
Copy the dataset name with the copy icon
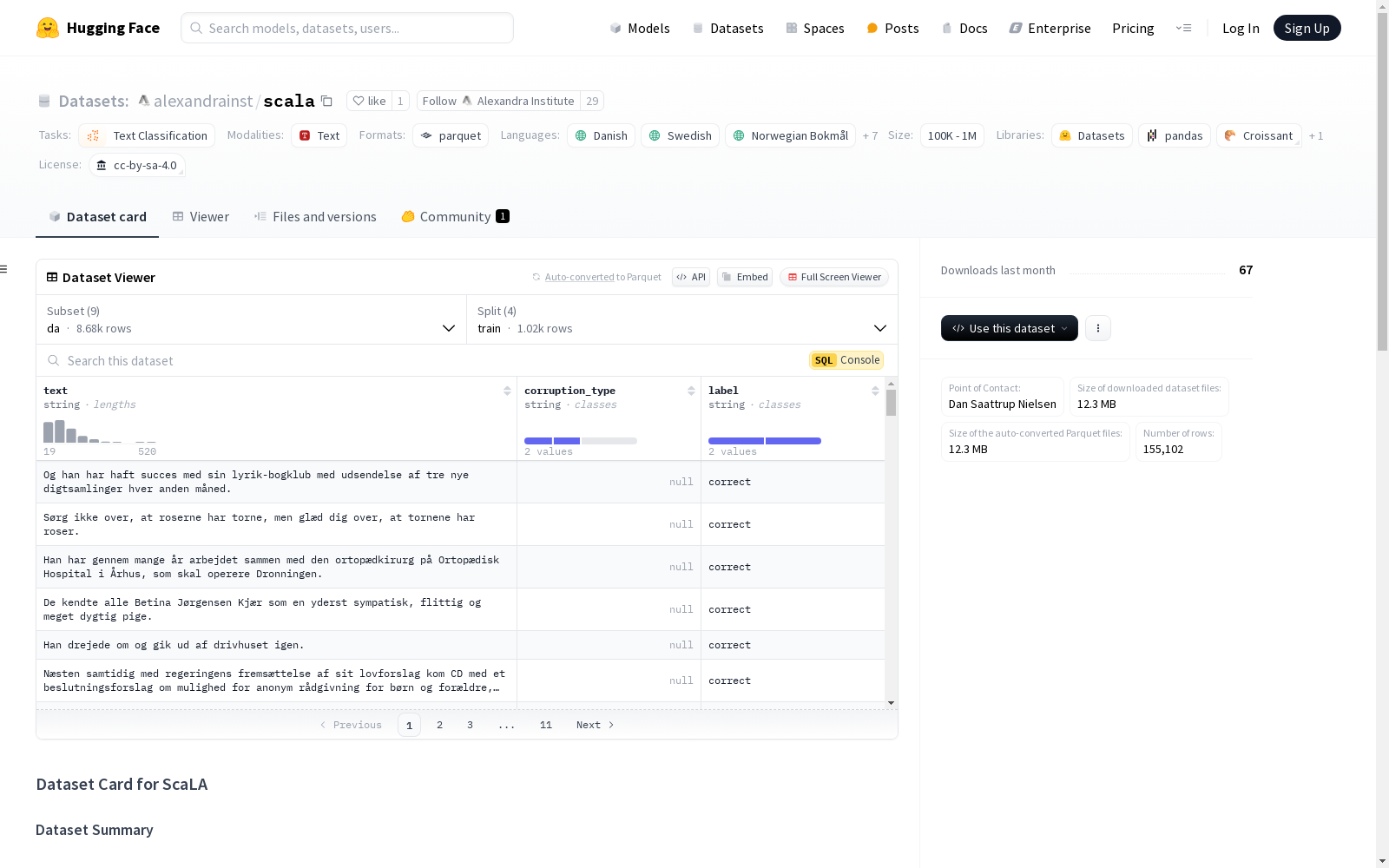(x=326, y=101)
